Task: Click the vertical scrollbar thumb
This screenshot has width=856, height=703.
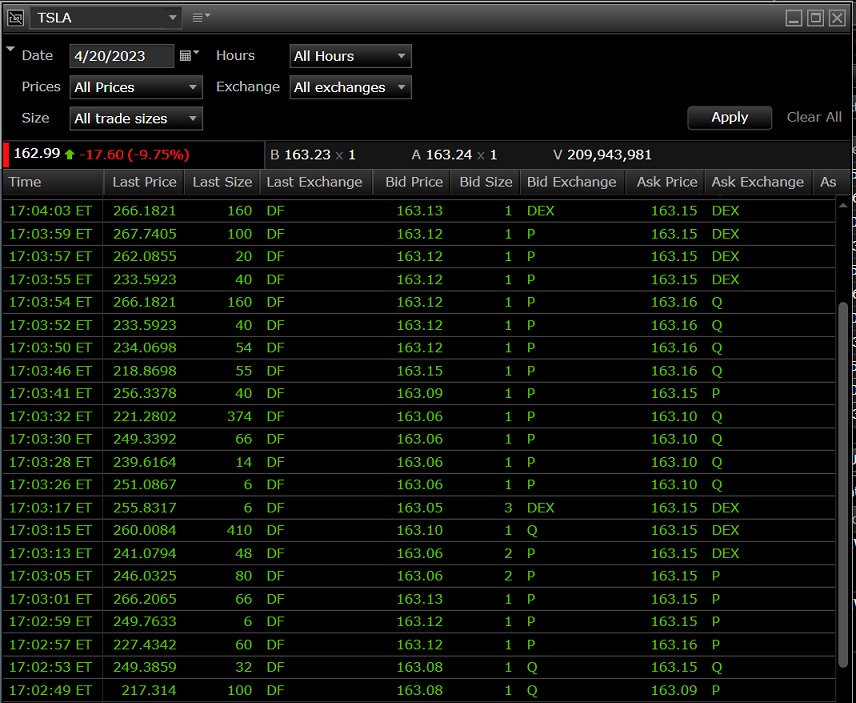Action: [x=843, y=484]
